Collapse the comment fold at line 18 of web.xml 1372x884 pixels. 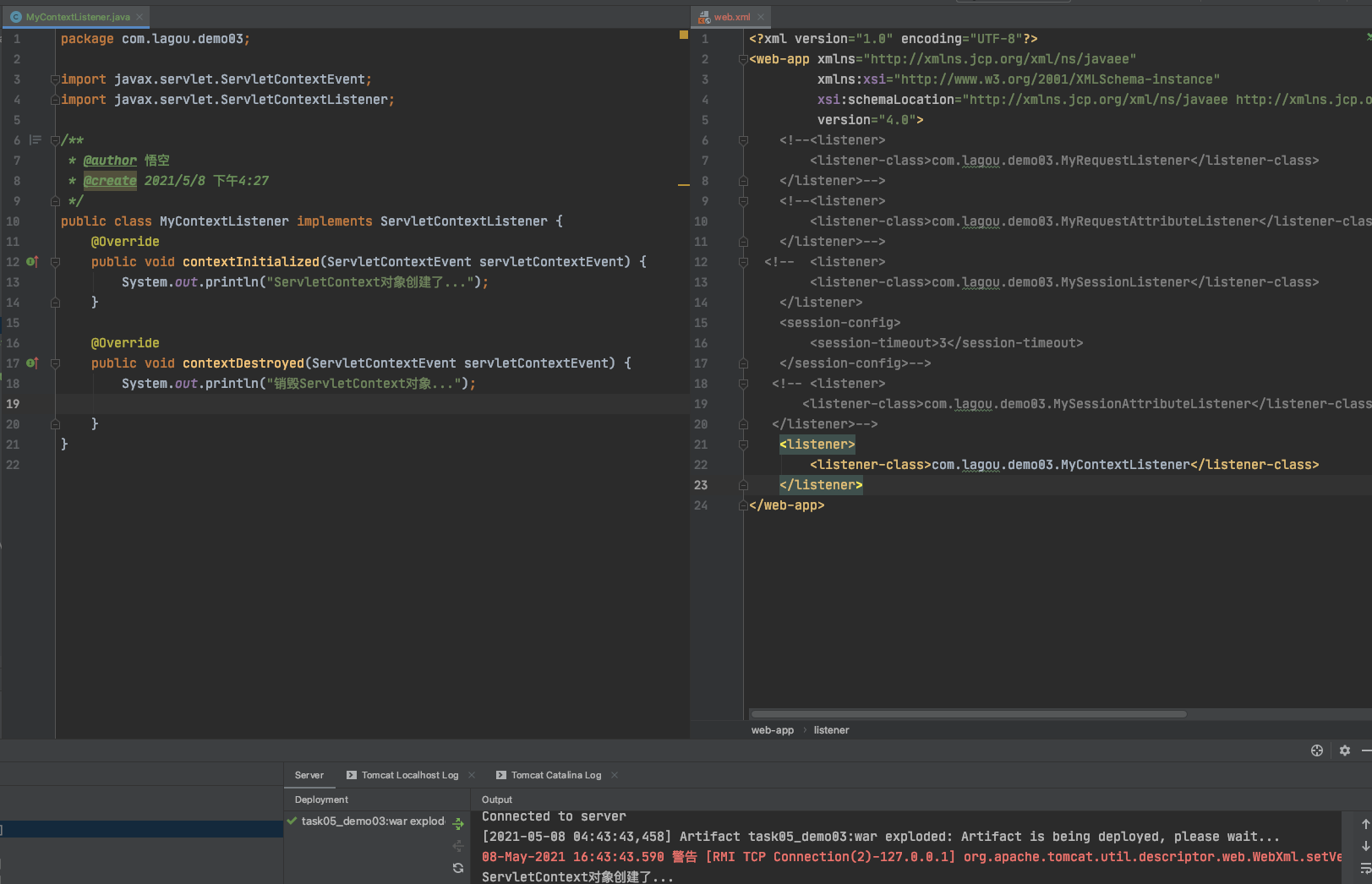tap(743, 384)
